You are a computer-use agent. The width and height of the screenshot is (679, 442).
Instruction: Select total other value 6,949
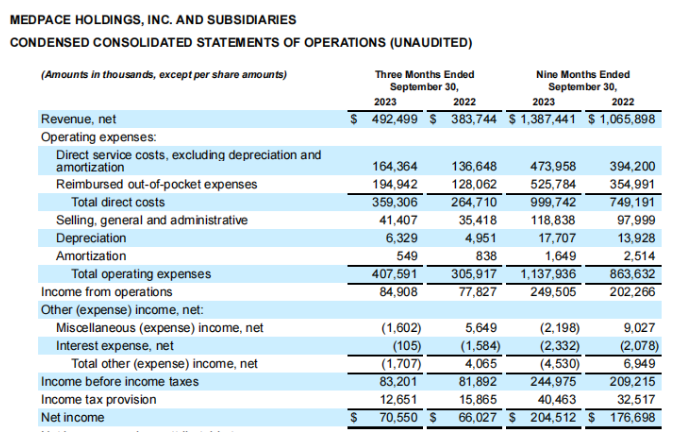tap(639, 364)
